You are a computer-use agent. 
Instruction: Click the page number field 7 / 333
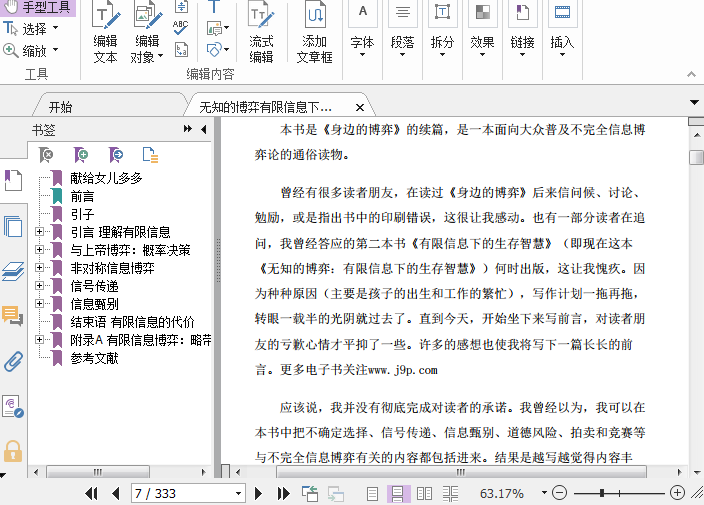click(188, 494)
